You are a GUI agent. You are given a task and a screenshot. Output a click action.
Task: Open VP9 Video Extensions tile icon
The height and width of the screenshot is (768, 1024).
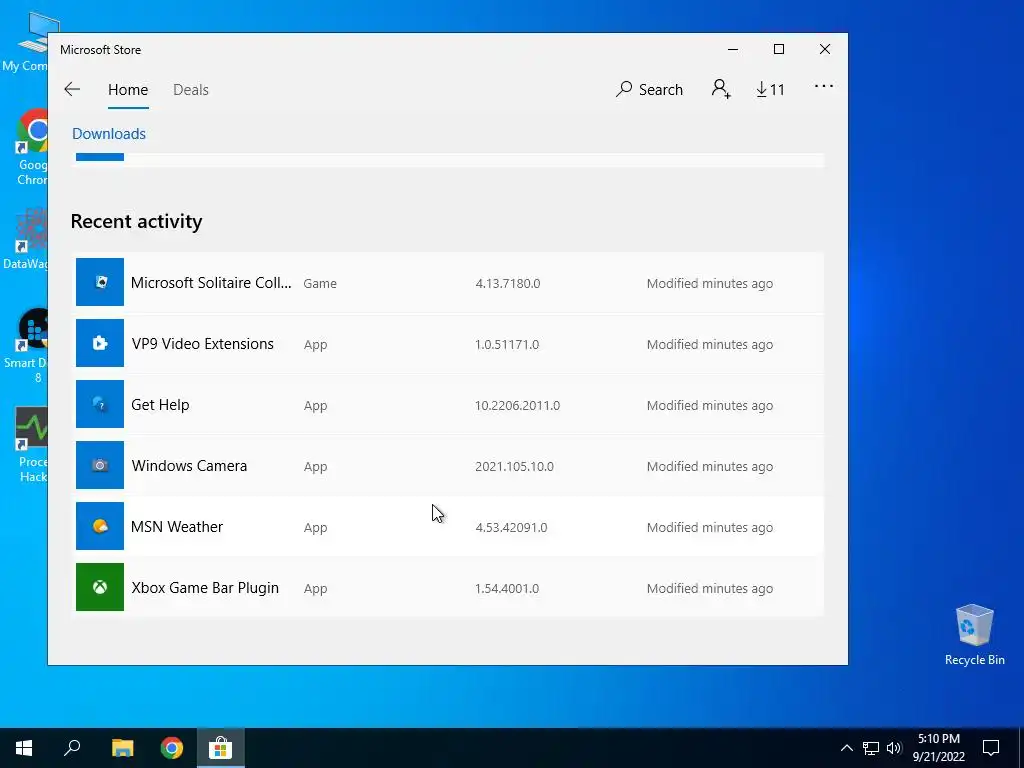(x=100, y=343)
